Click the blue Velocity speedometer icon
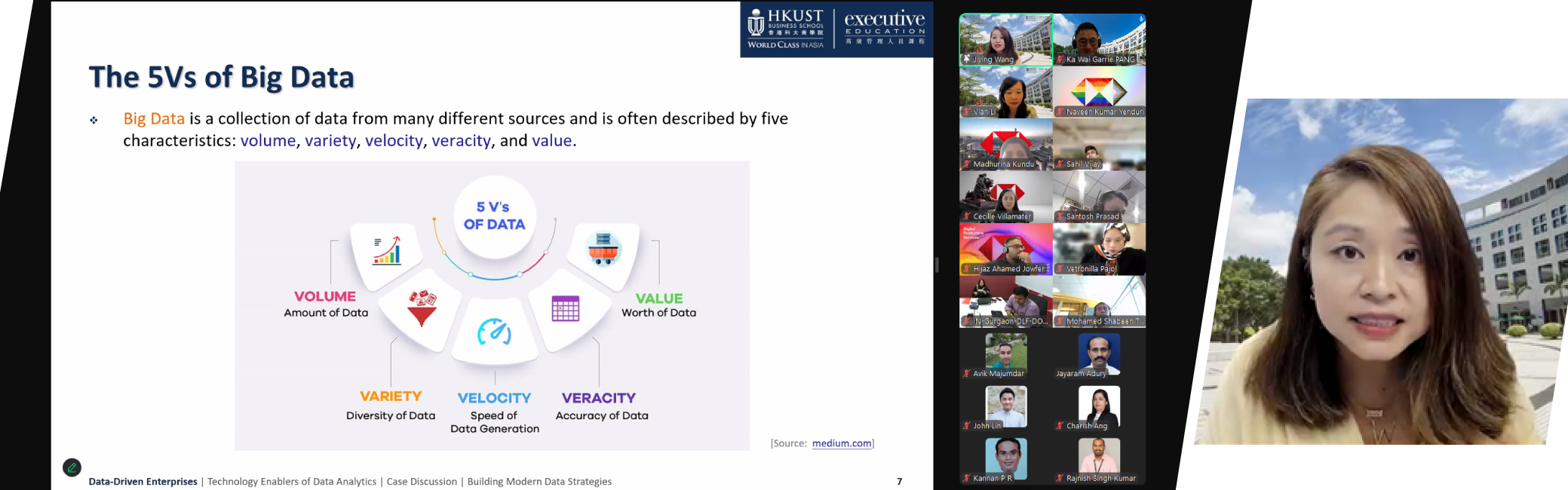The height and width of the screenshot is (490, 1568). [495, 332]
